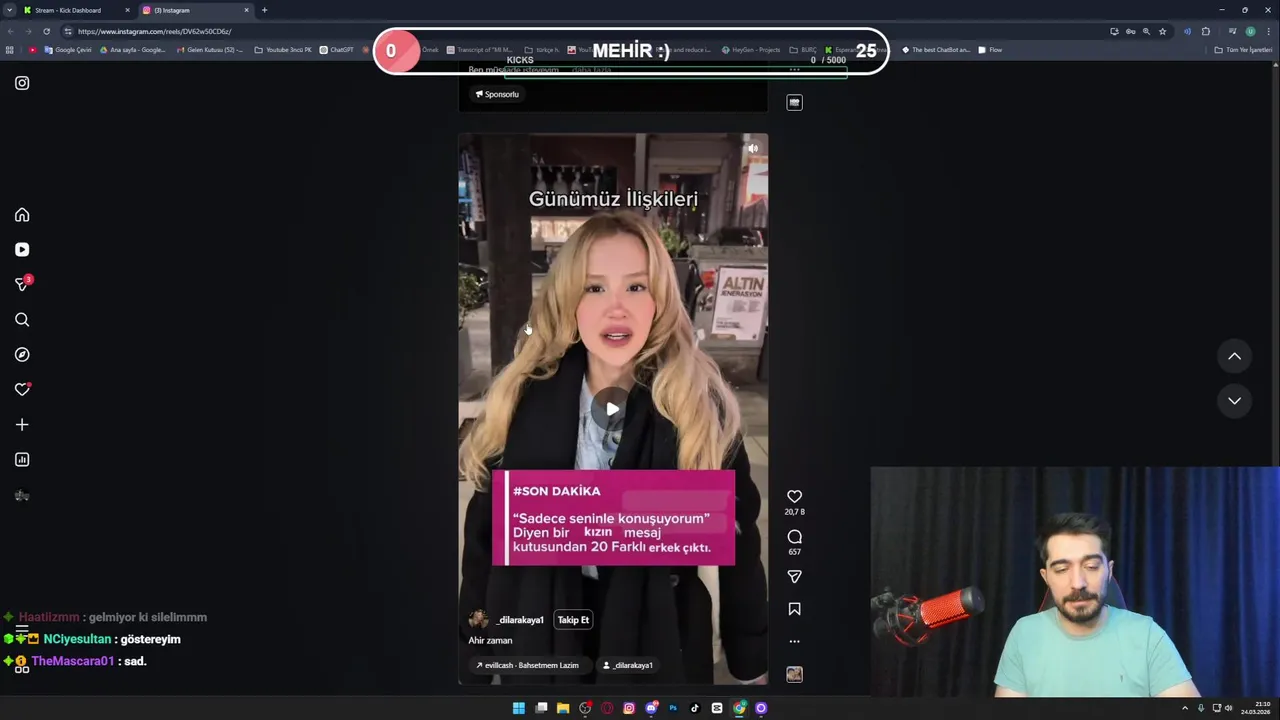Open Youtube 3ncü PK bookmark folder
This screenshot has height=720, width=1280.
tap(283, 50)
